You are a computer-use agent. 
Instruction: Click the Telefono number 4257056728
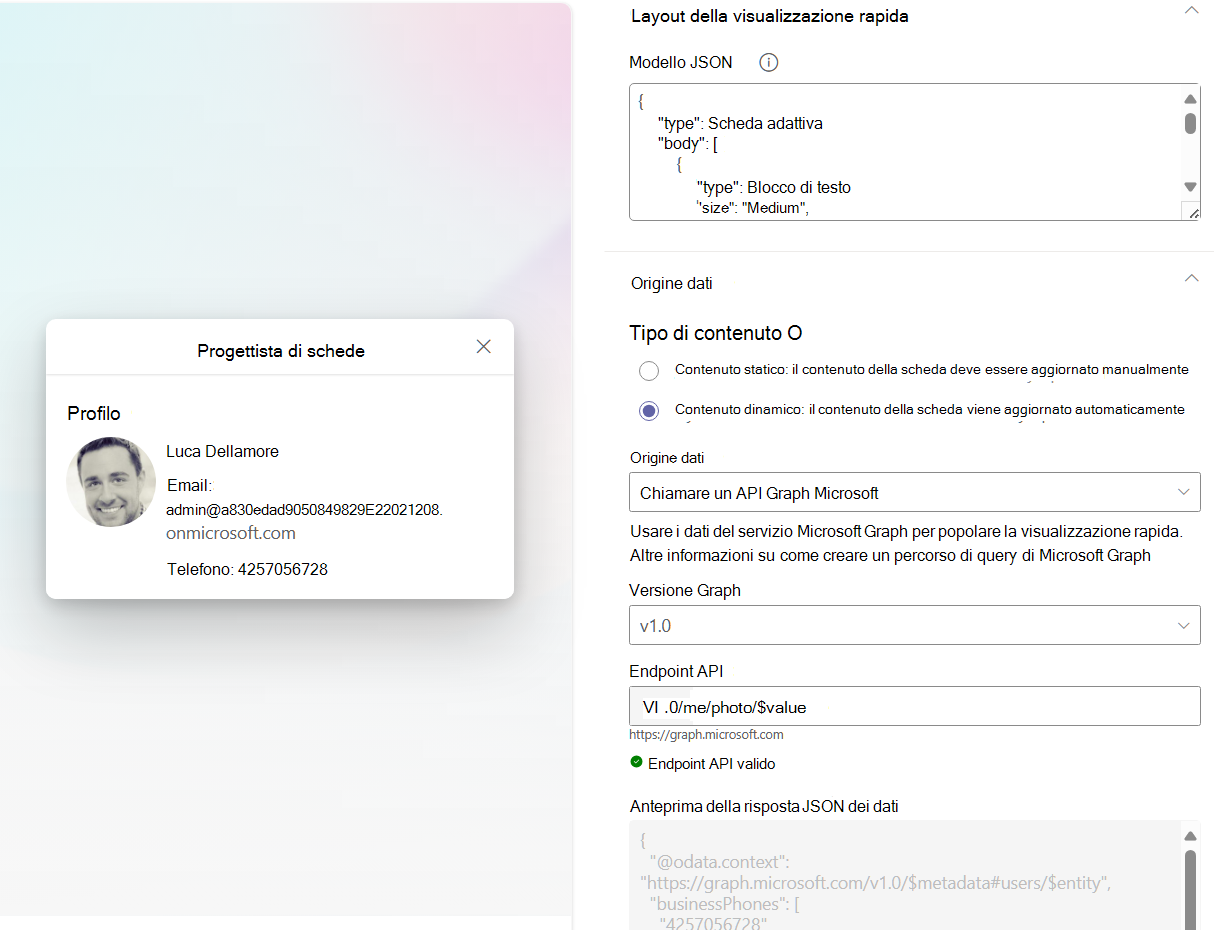point(282,570)
